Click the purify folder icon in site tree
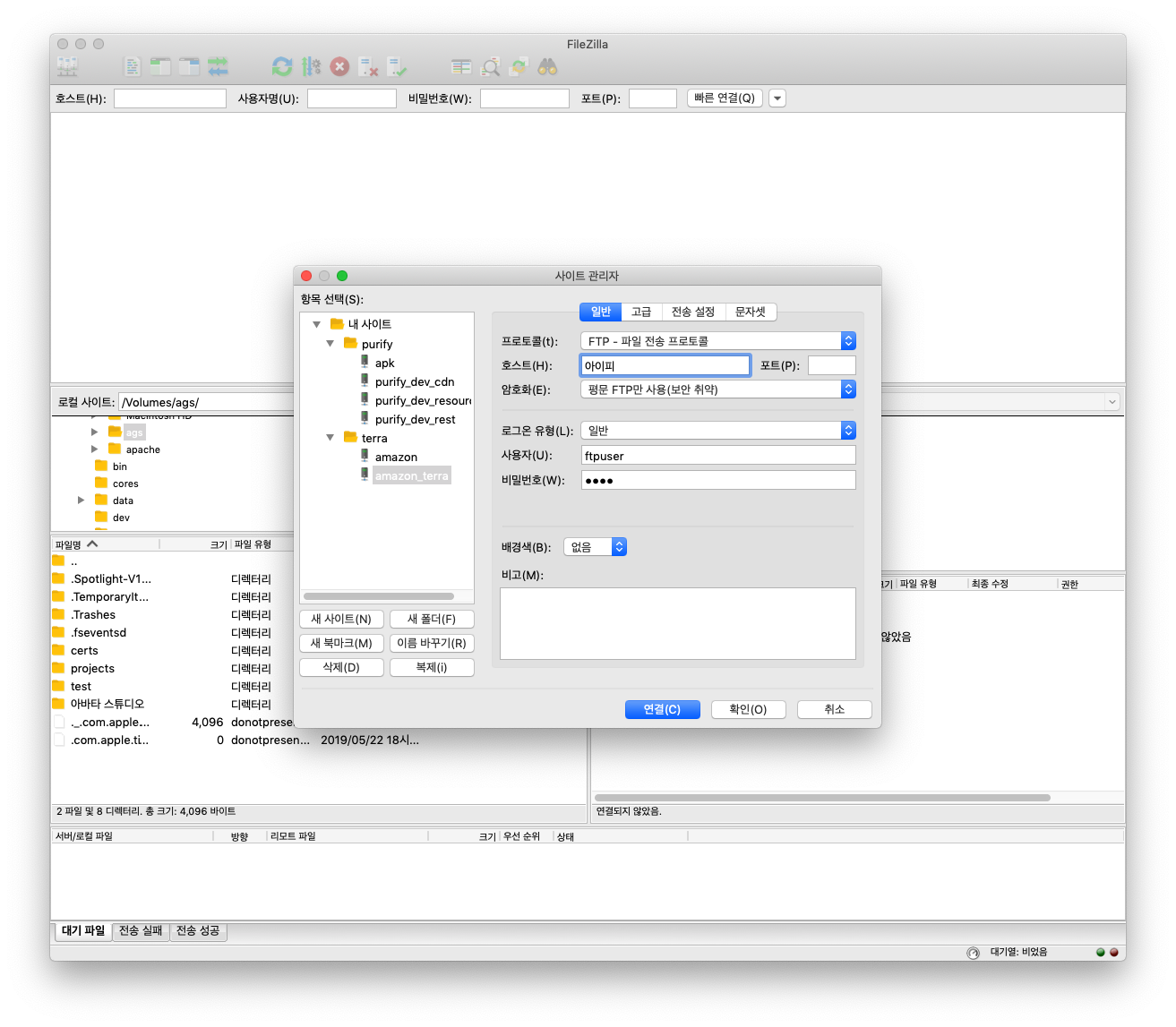This screenshot has width=1176, height=1027. click(x=351, y=343)
